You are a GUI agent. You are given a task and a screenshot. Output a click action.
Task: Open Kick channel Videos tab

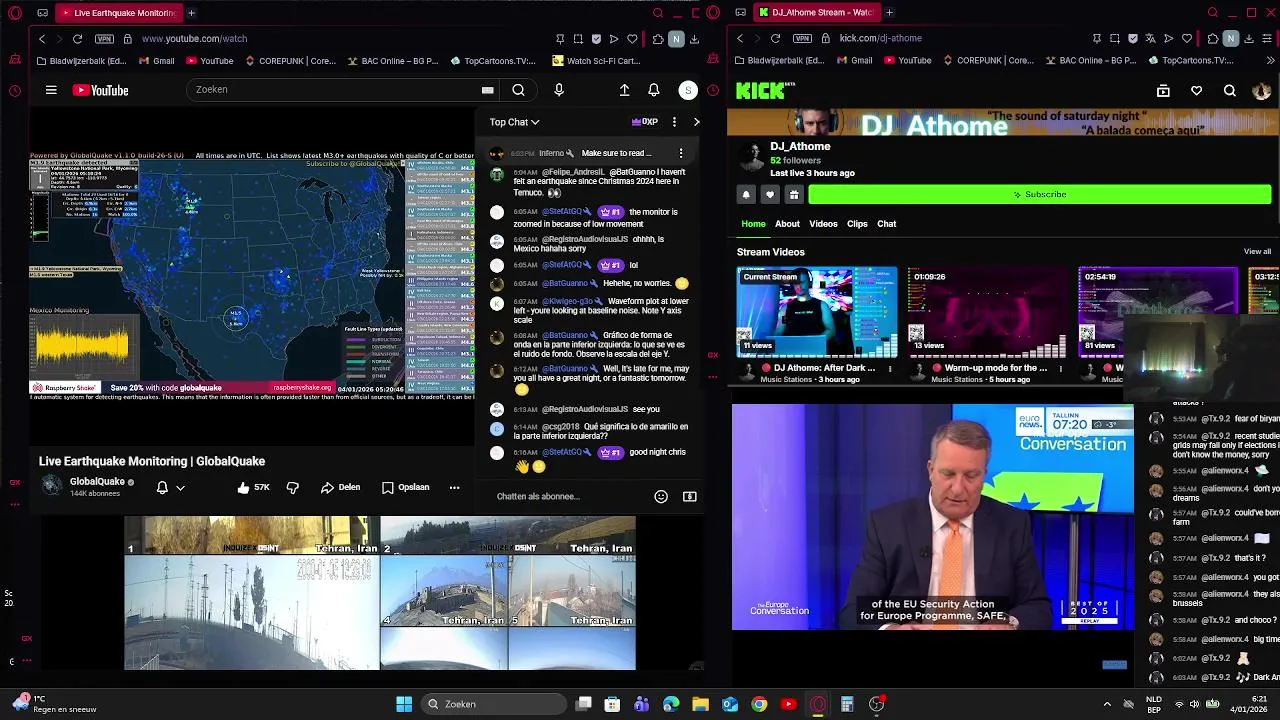point(823,224)
